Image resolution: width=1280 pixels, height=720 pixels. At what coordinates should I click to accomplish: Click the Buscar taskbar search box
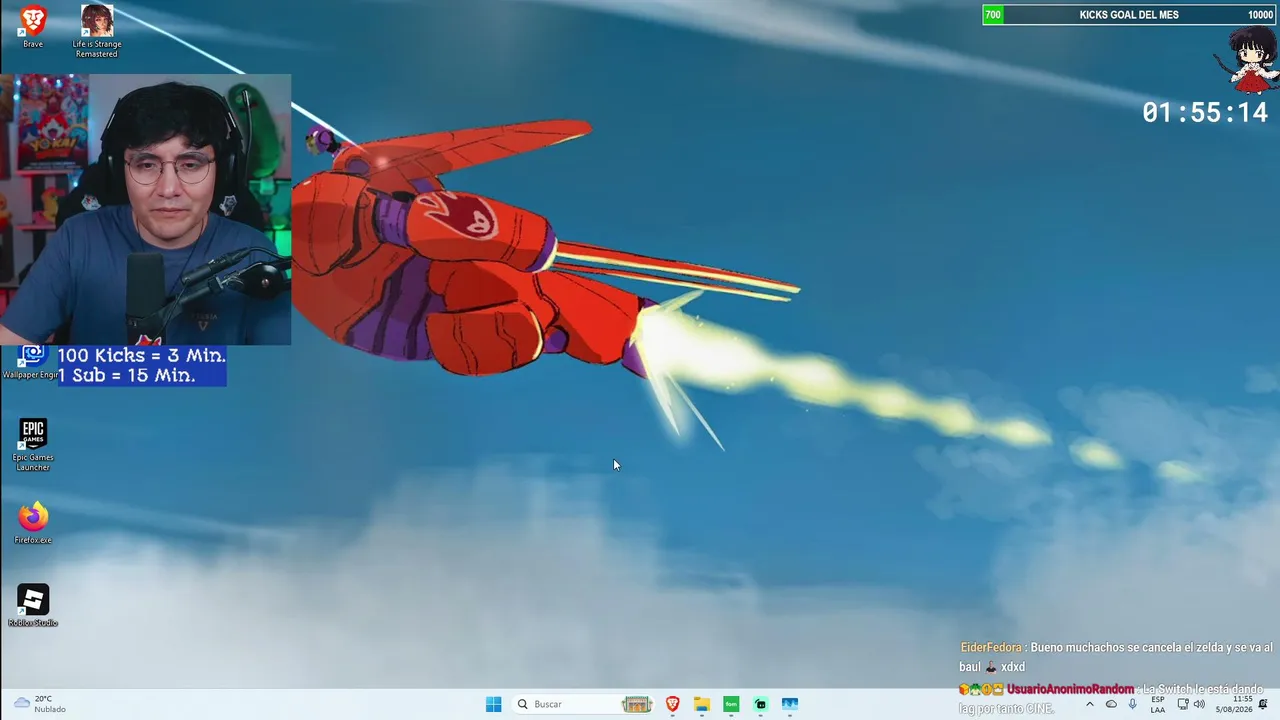coord(584,704)
